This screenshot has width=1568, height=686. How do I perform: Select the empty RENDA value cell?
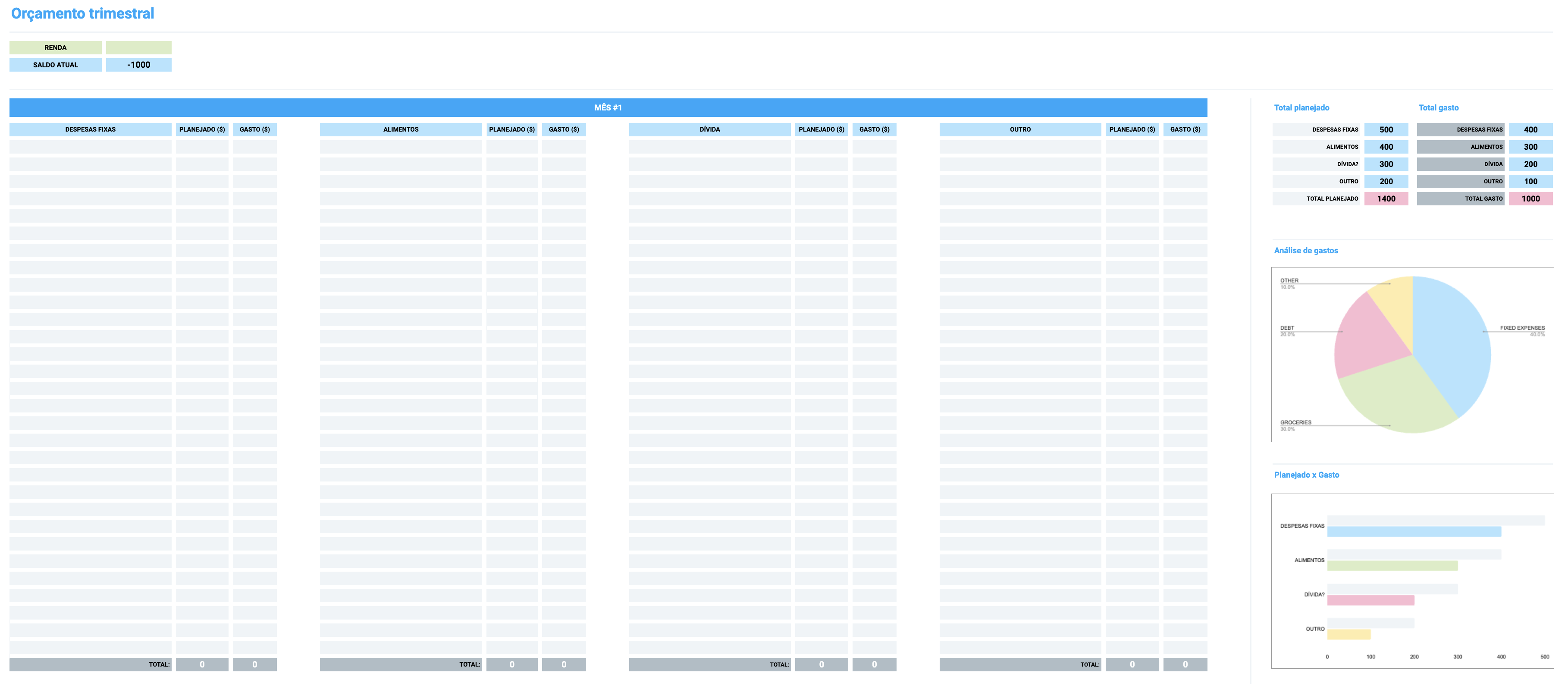[139, 47]
